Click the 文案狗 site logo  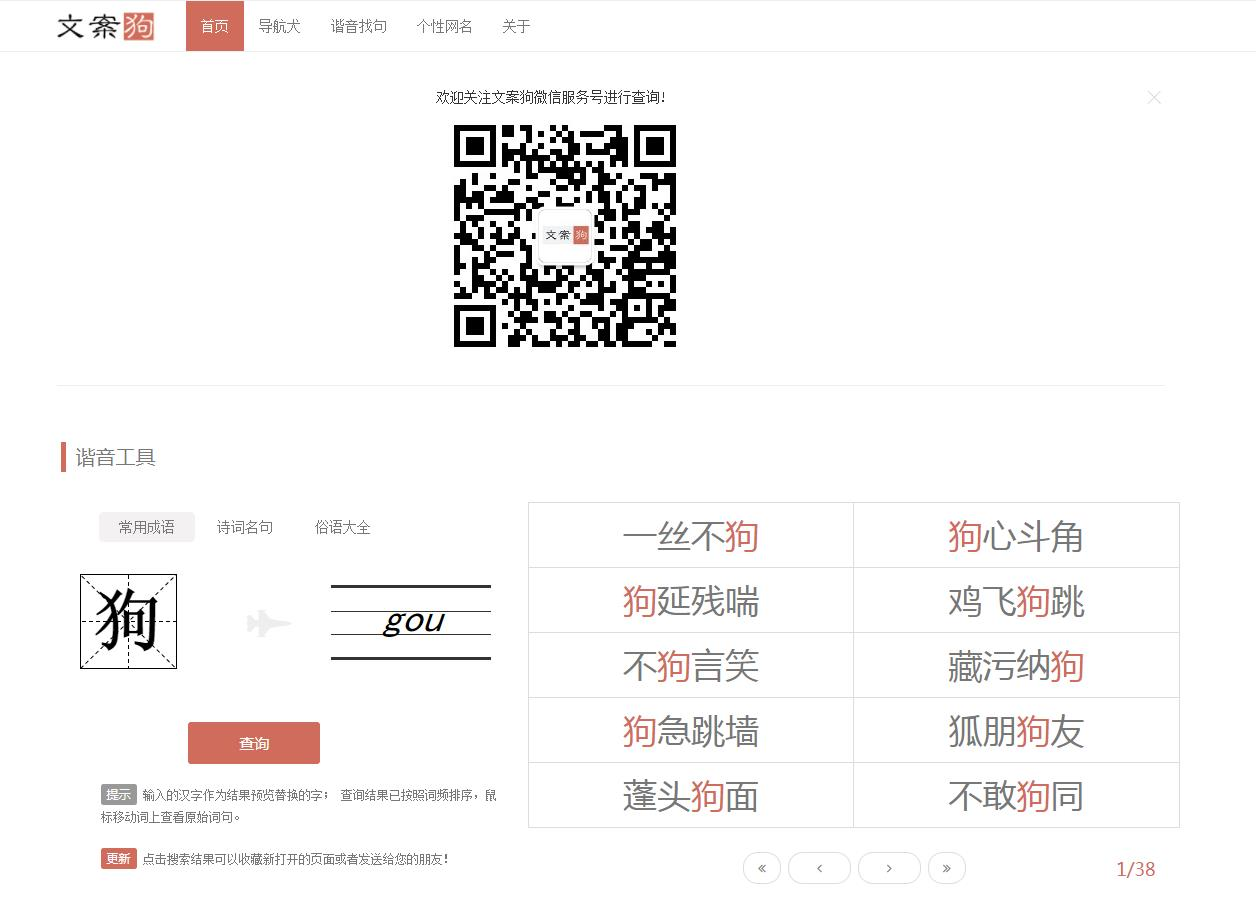106,26
